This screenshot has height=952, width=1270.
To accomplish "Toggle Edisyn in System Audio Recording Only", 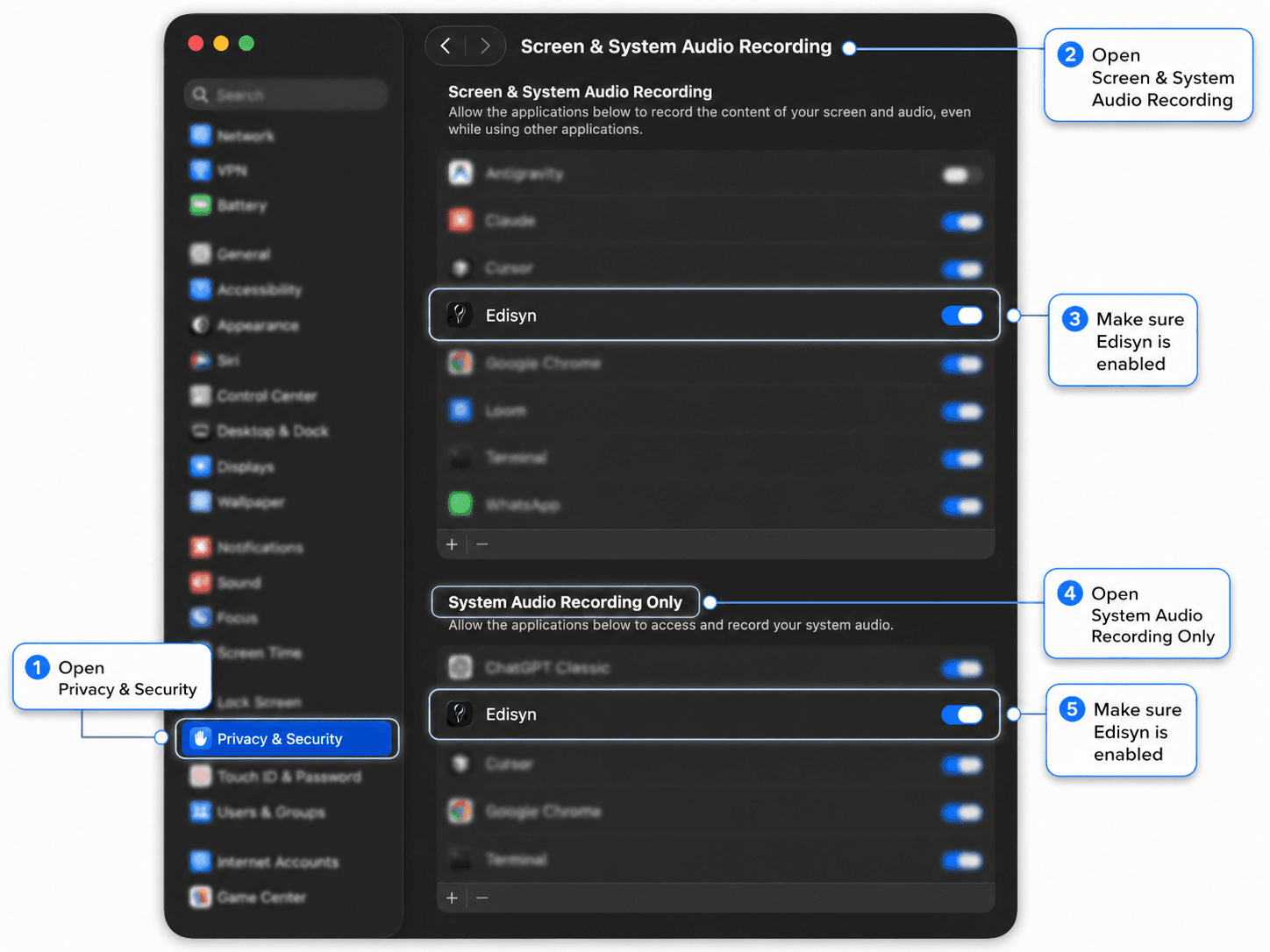I will 962,714.
